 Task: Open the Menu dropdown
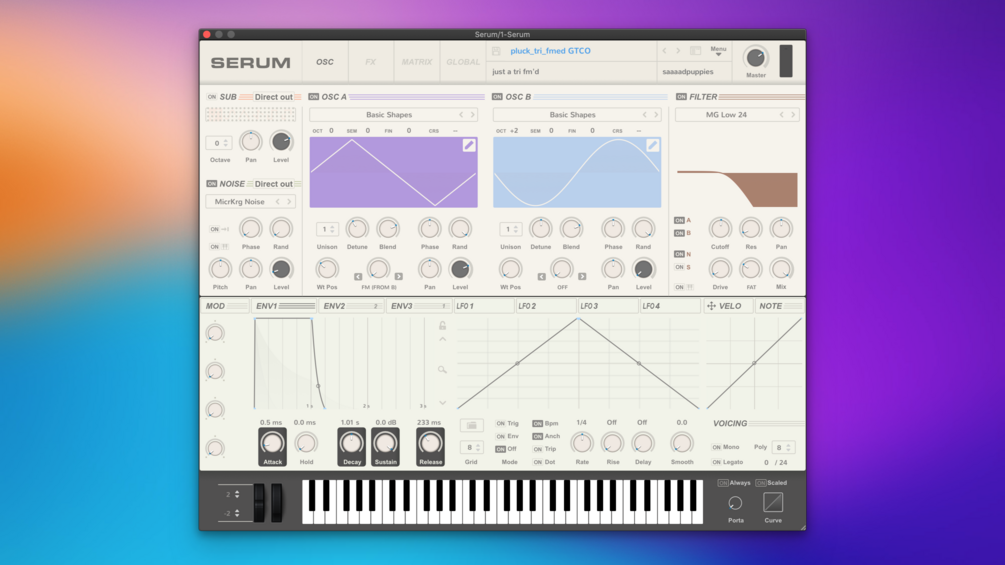pos(718,51)
